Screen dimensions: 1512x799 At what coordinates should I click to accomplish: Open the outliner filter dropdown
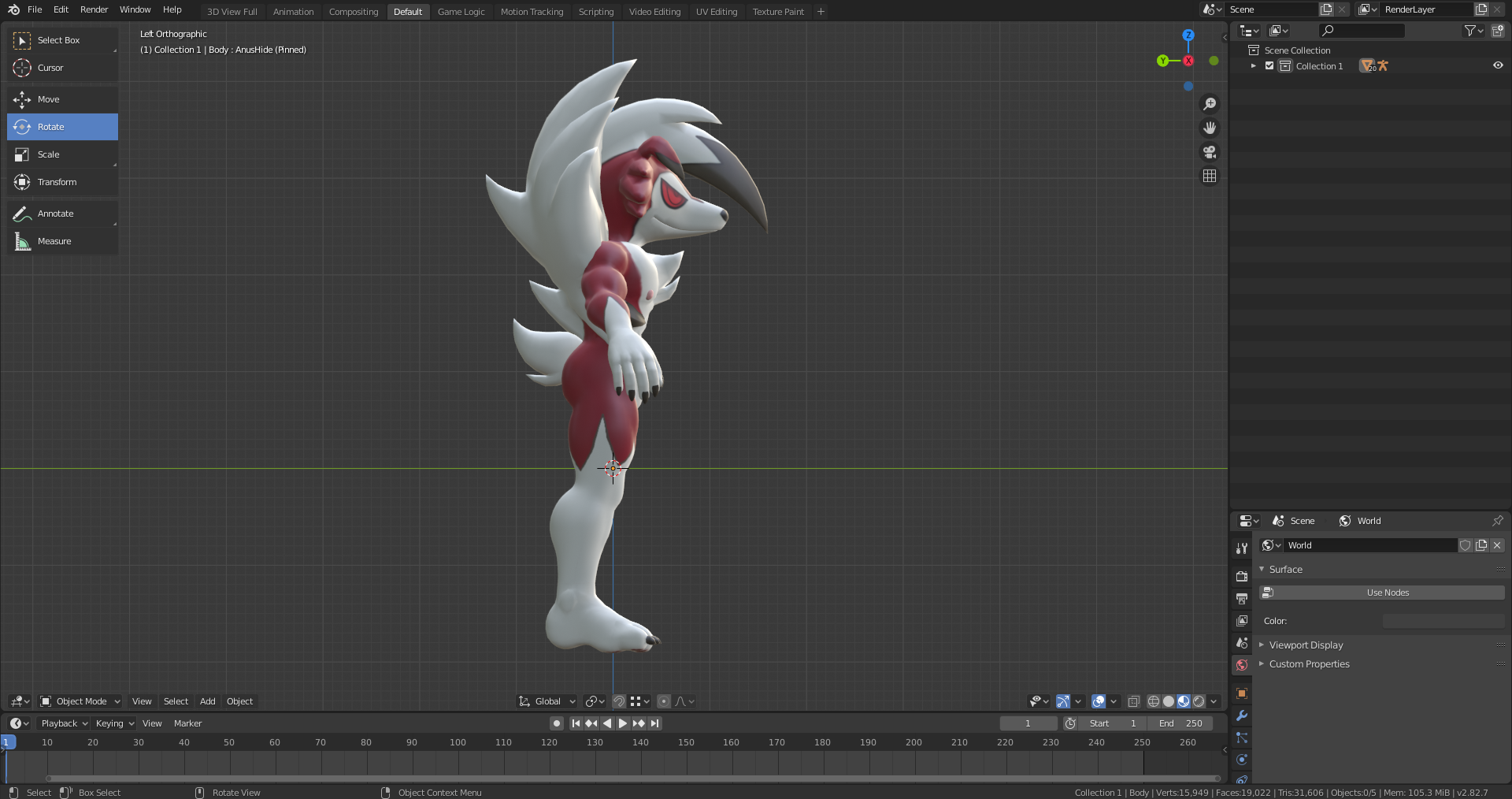pyautogui.click(x=1473, y=31)
